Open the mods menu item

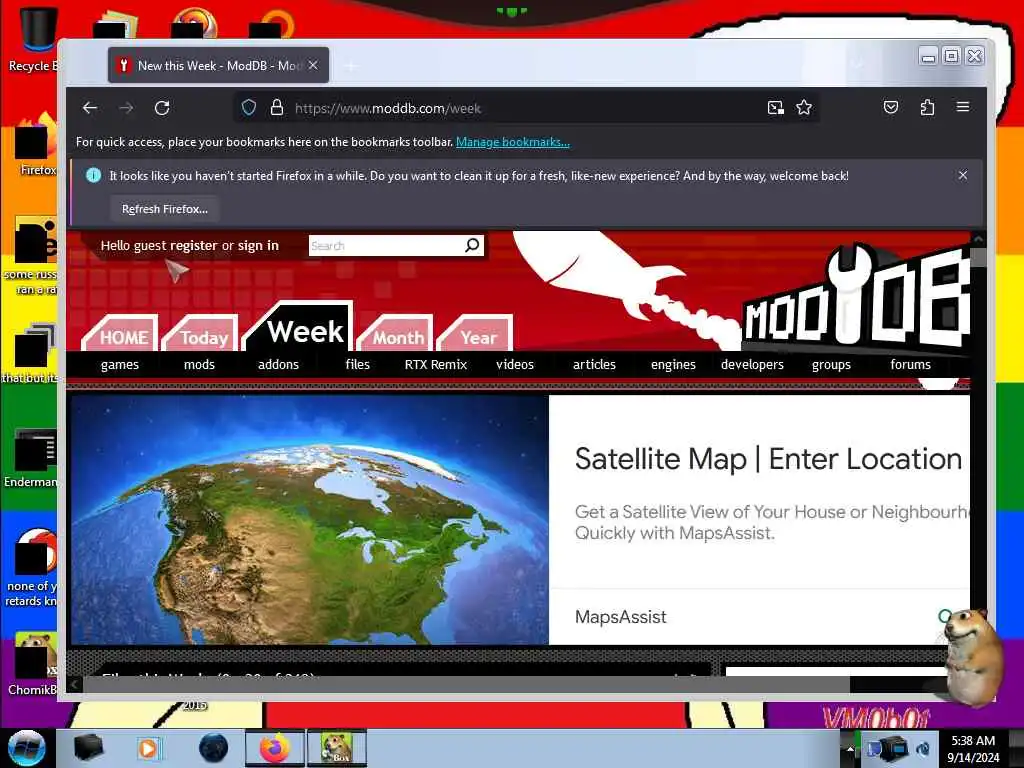point(199,364)
